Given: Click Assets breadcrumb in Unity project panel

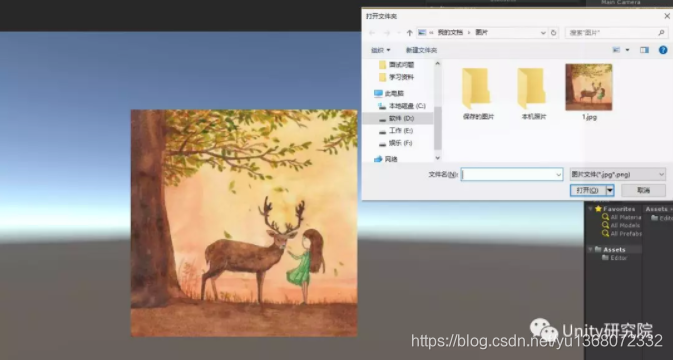Looking at the screenshot, I should point(656,209).
